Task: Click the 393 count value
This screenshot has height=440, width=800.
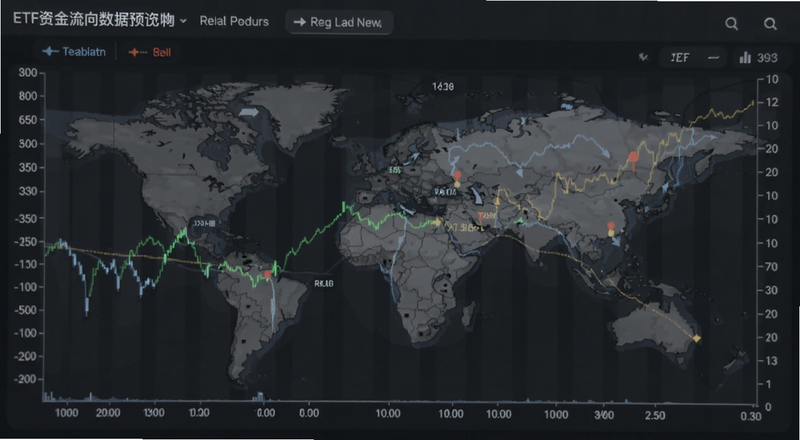Action: point(767,58)
